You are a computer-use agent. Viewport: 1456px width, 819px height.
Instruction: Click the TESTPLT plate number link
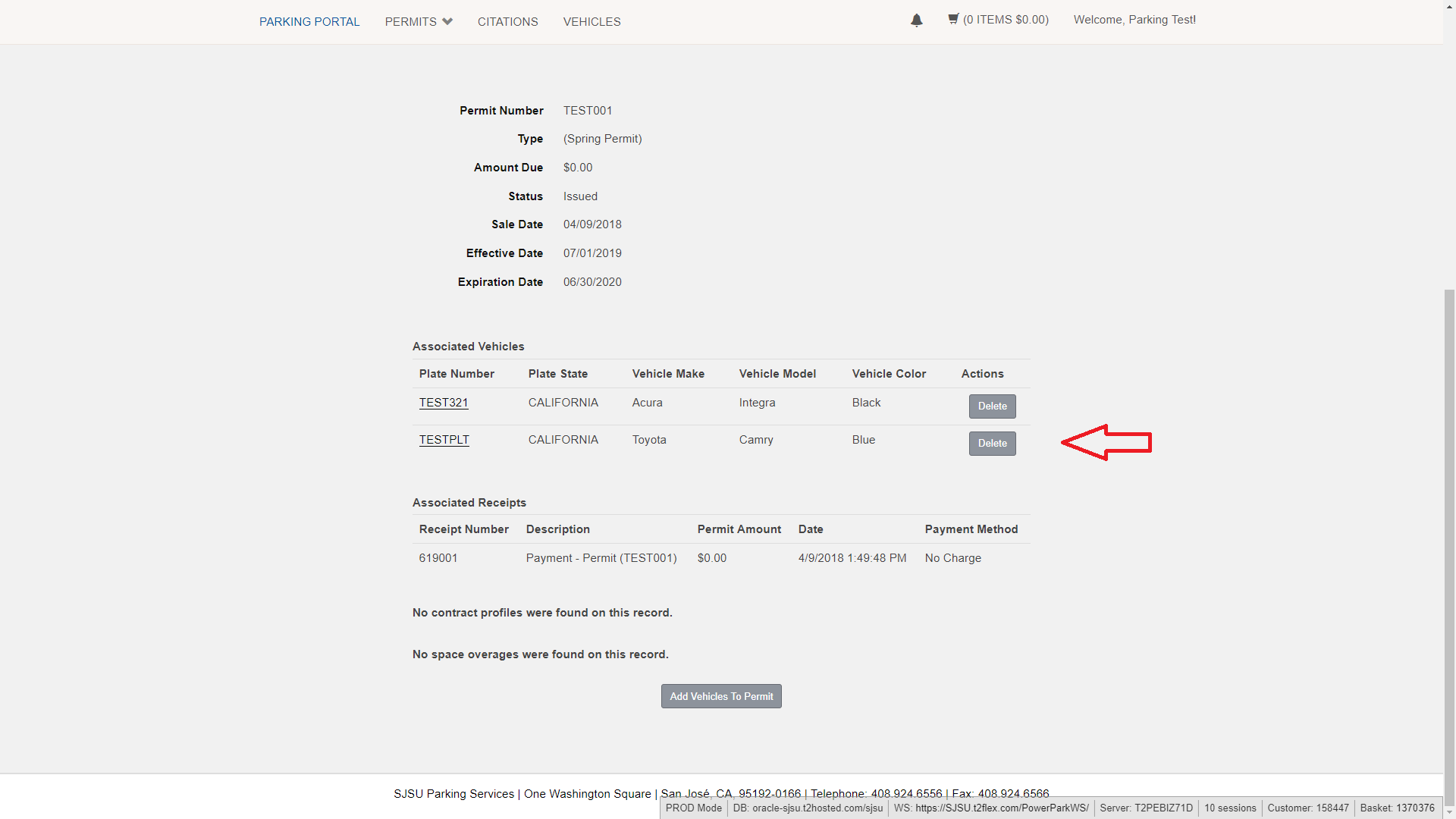(x=444, y=439)
